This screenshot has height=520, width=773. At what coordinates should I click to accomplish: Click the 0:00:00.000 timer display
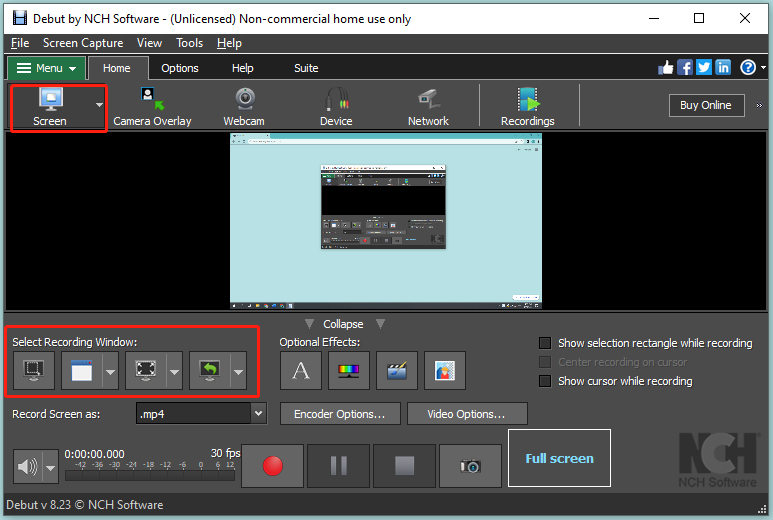click(95, 454)
